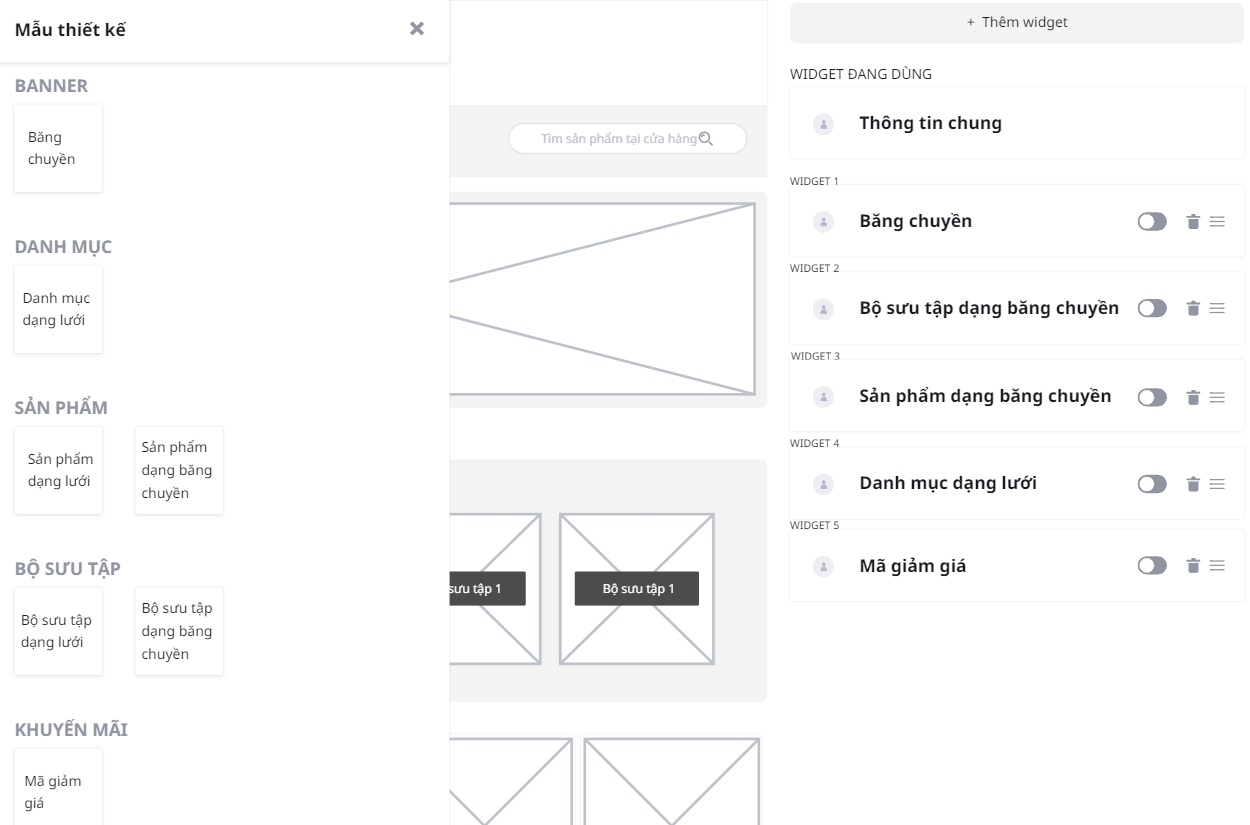
Task: Click the Thêm widget button
Action: pos(1017,22)
